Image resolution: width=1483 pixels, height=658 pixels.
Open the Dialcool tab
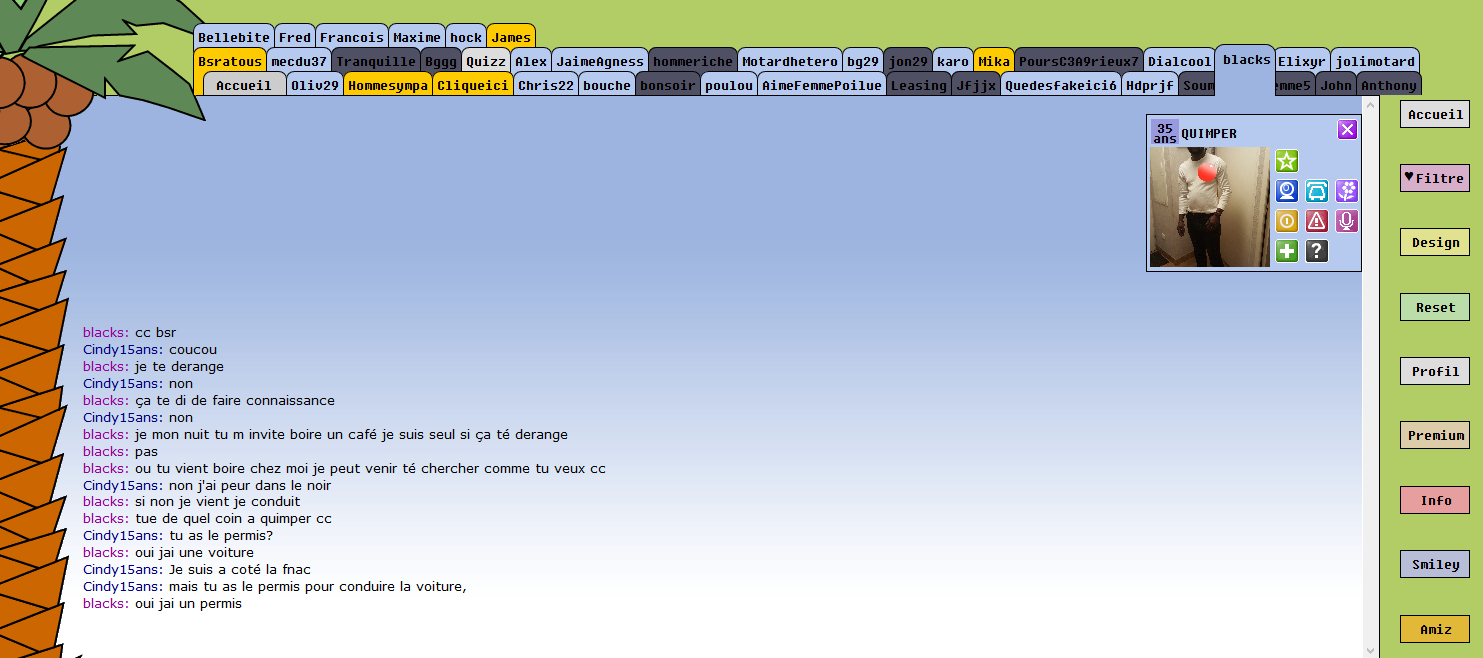pyautogui.click(x=1180, y=61)
